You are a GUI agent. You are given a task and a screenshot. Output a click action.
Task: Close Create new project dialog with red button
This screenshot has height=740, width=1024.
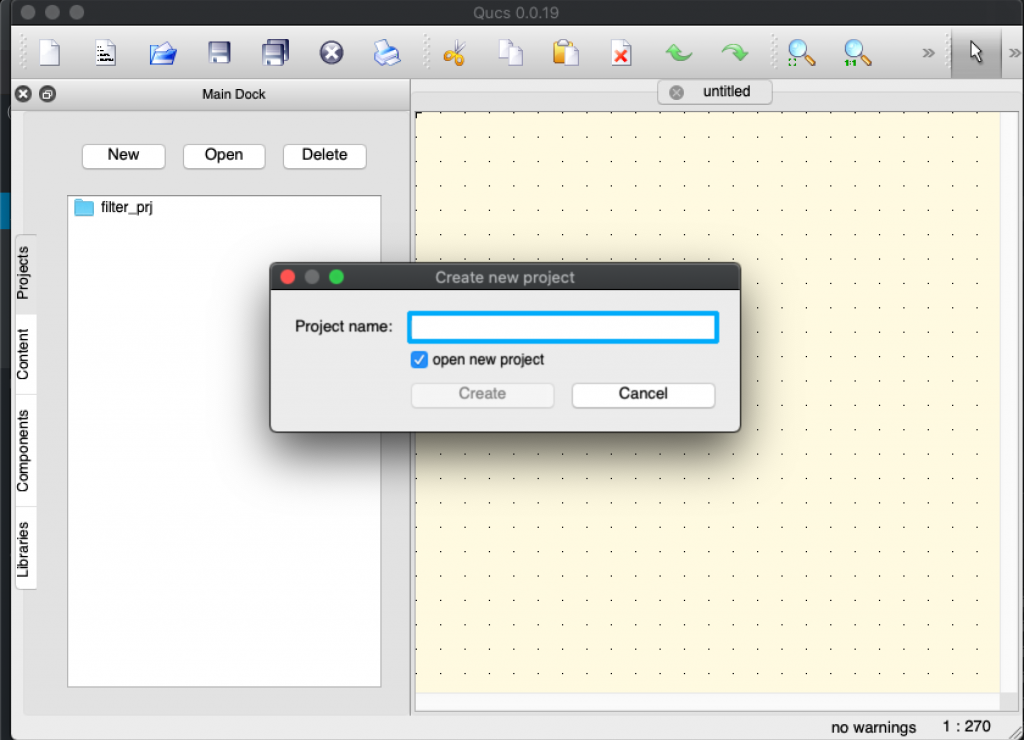tap(287, 277)
